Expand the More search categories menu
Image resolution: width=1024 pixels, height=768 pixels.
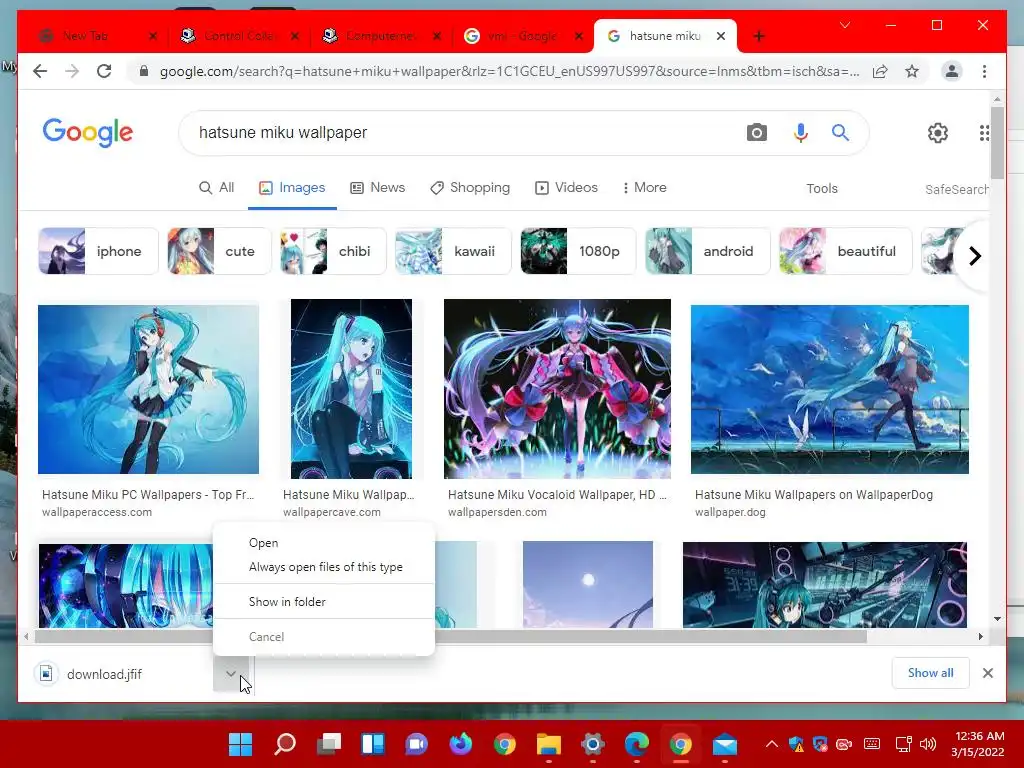point(644,187)
